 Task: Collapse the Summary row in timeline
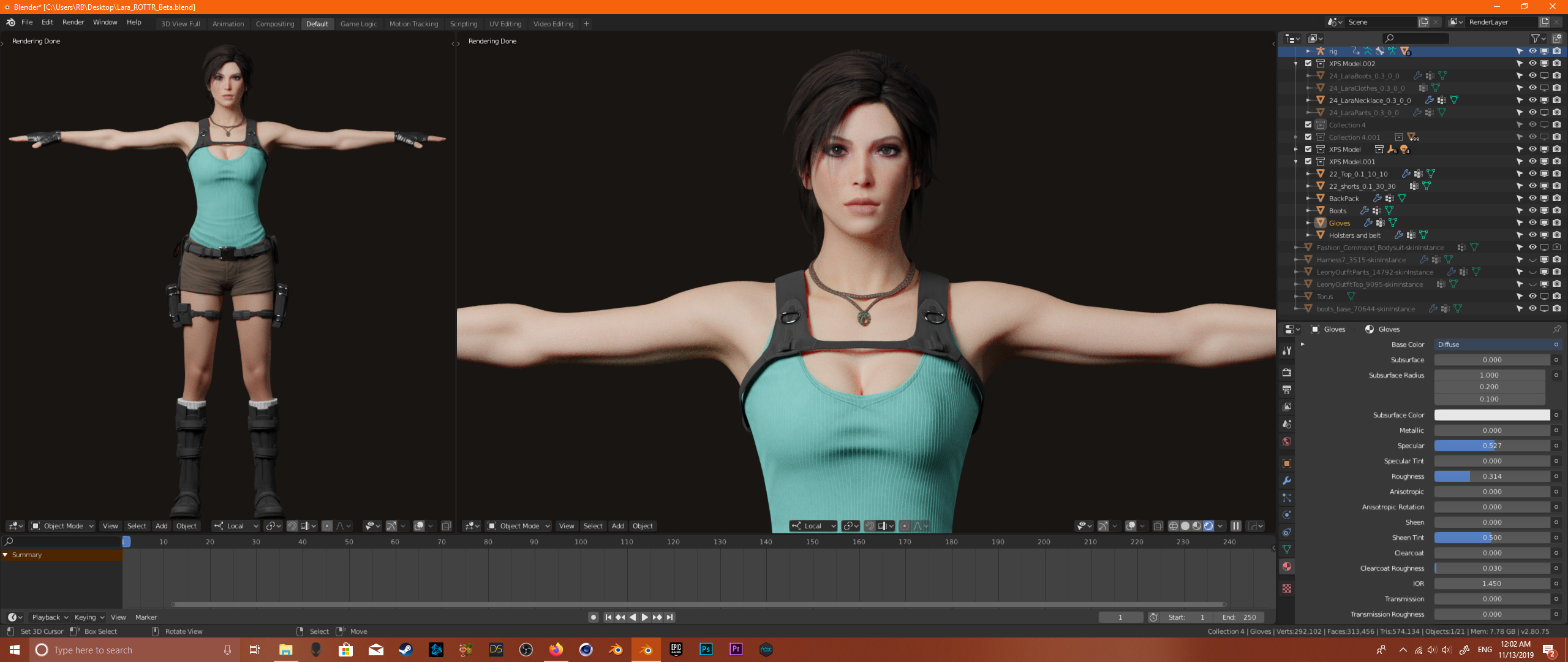[6, 555]
